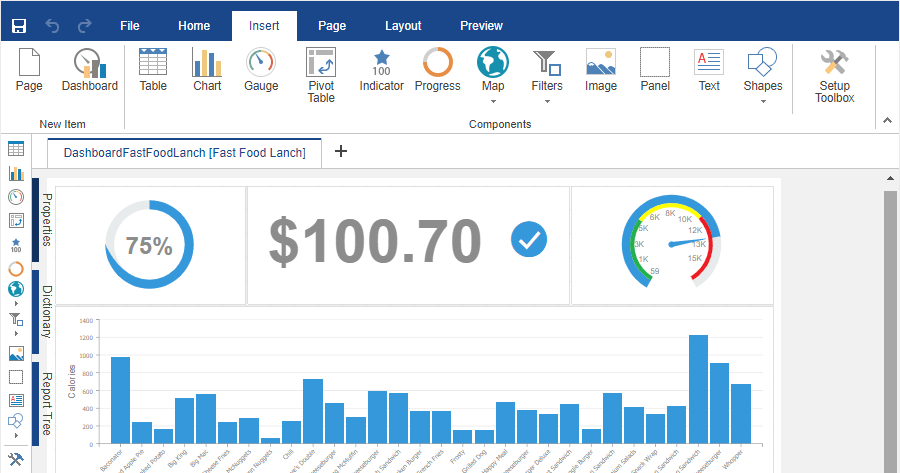900x473 pixels.
Task: Select the DashboardFastFoodLanch page tab
Action: click(184, 153)
